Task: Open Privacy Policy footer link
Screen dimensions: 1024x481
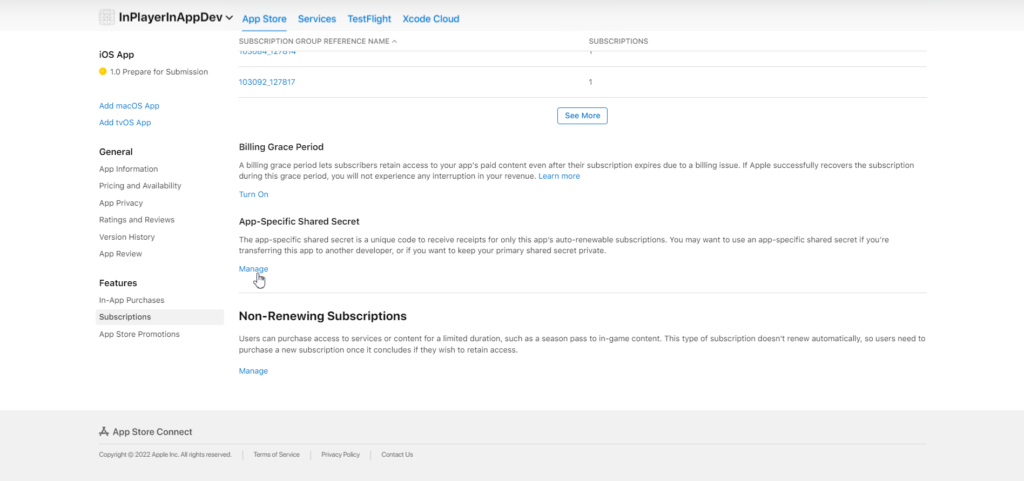Action: [x=340, y=455]
